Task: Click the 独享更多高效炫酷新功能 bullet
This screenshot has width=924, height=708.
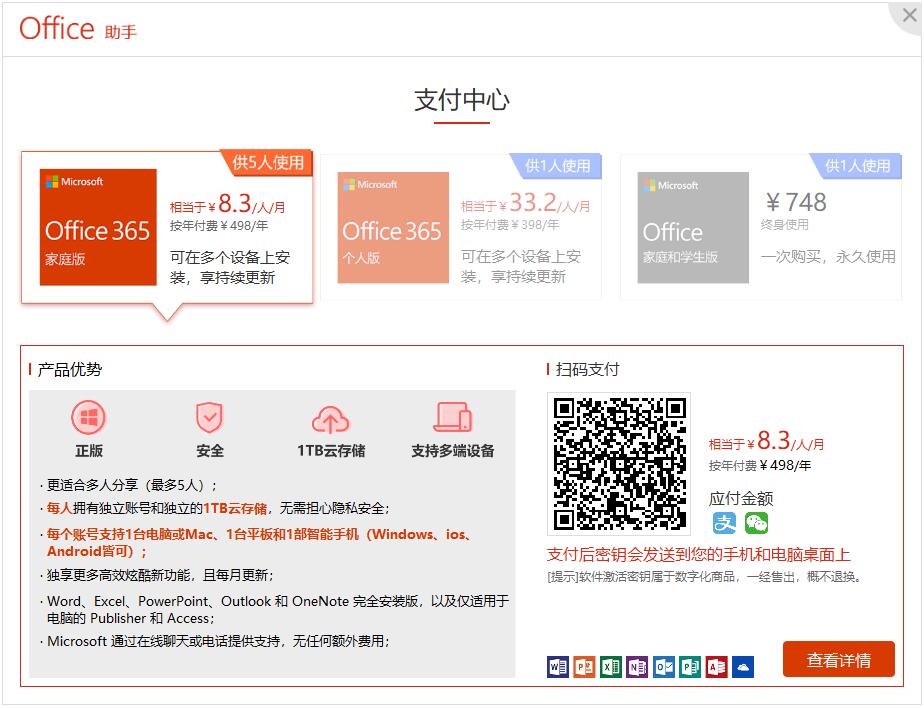Action: [159, 575]
